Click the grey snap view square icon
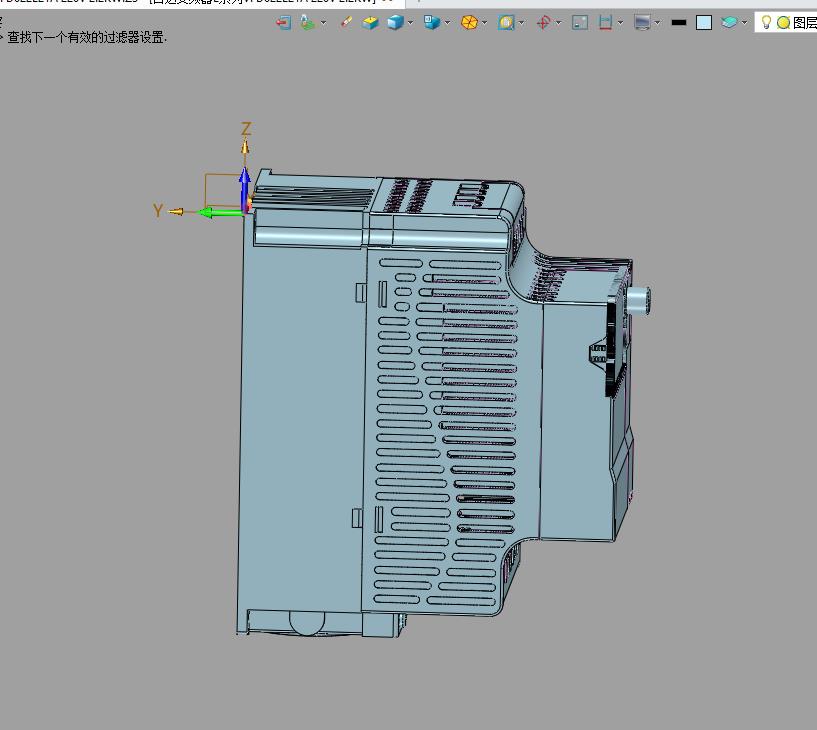Viewport: 817px width, 730px height. 580,22
